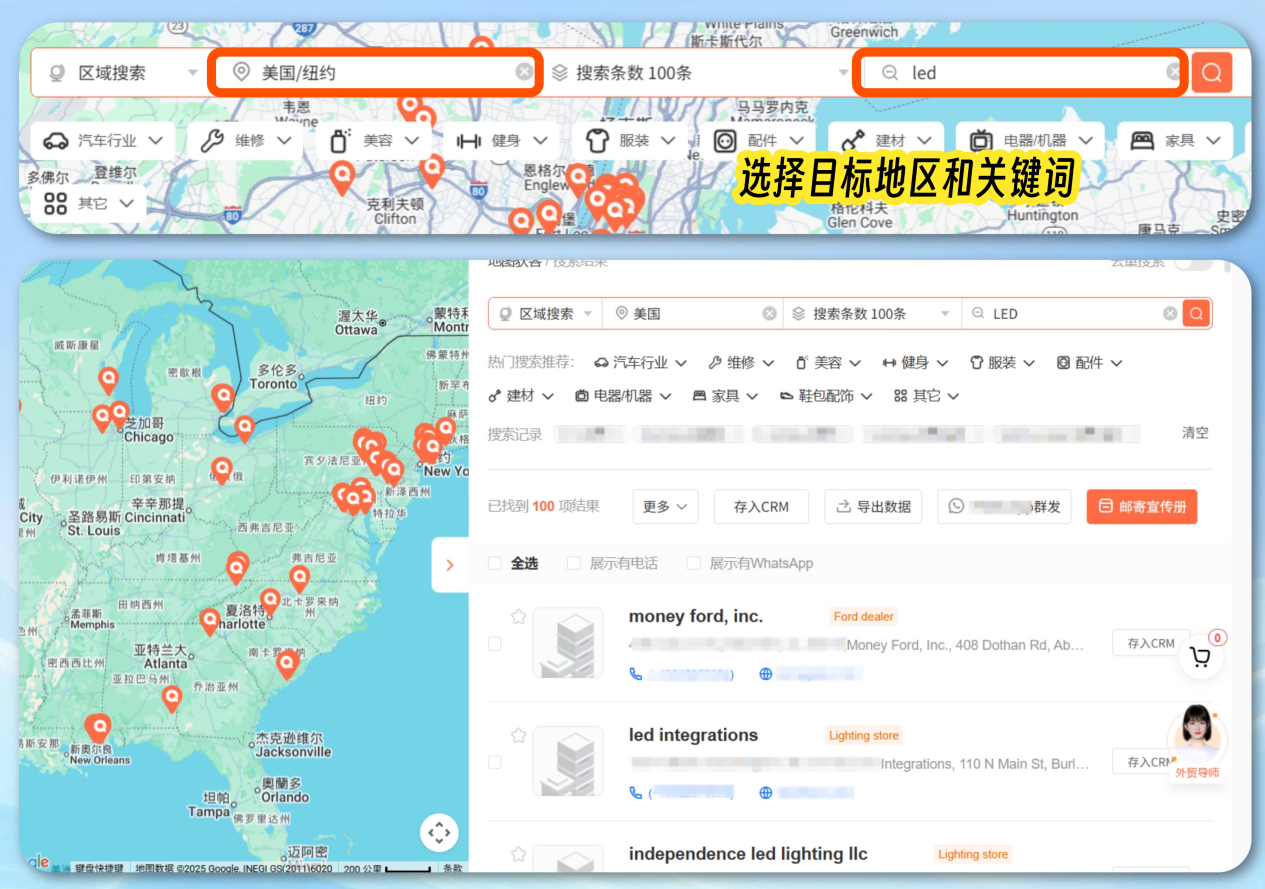The width and height of the screenshot is (1265, 889).
Task: Open the 更多 dropdown
Action: point(665,507)
